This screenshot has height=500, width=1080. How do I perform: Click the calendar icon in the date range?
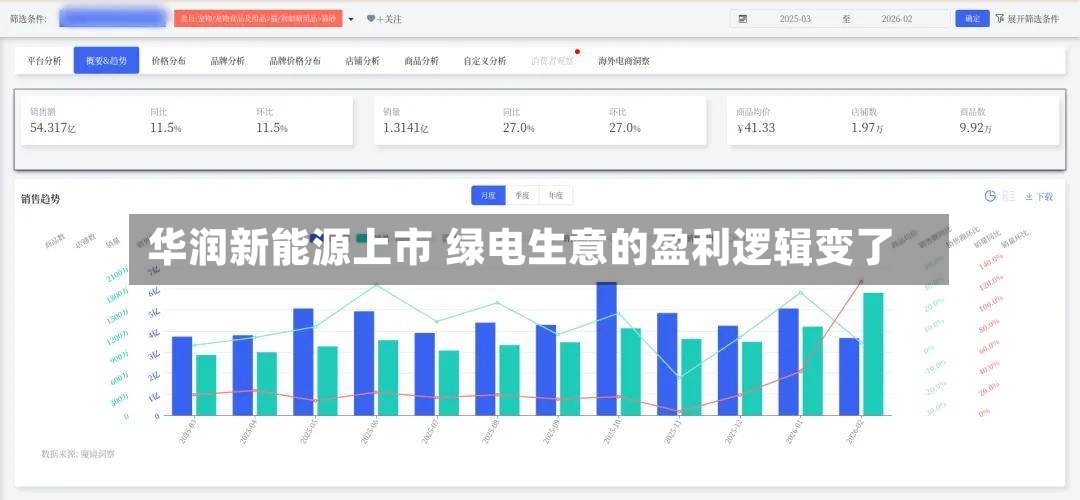coord(743,19)
